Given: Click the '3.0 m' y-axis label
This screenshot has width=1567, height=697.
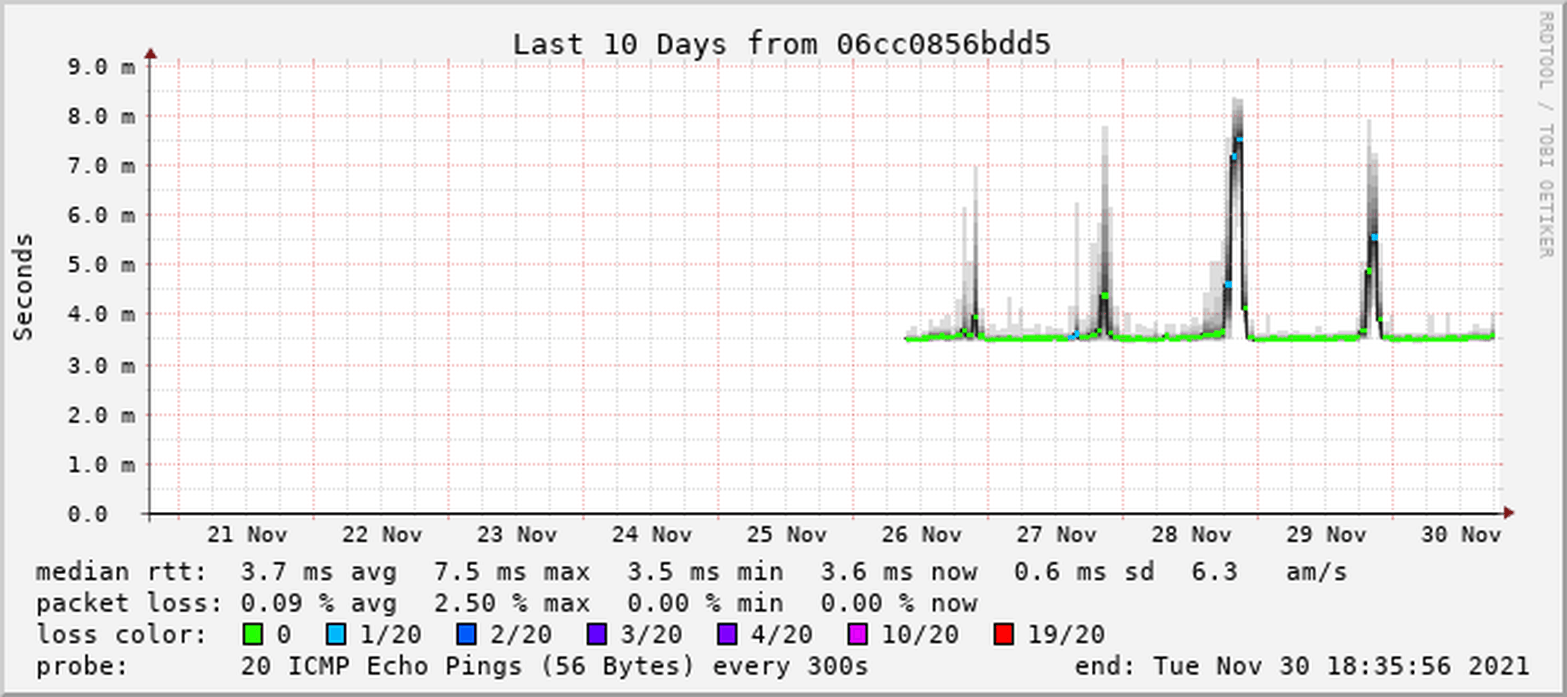Looking at the screenshot, I should pyautogui.click(x=101, y=365).
